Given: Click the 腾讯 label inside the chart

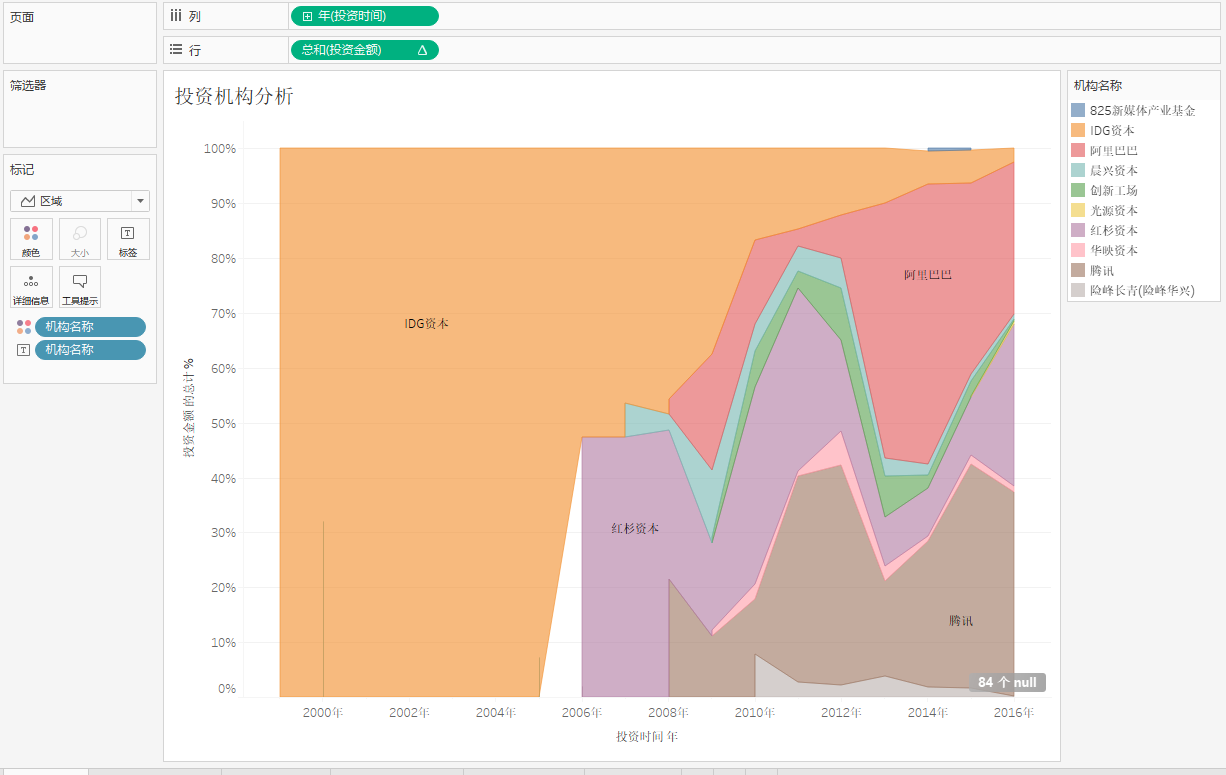Looking at the screenshot, I should click(961, 620).
